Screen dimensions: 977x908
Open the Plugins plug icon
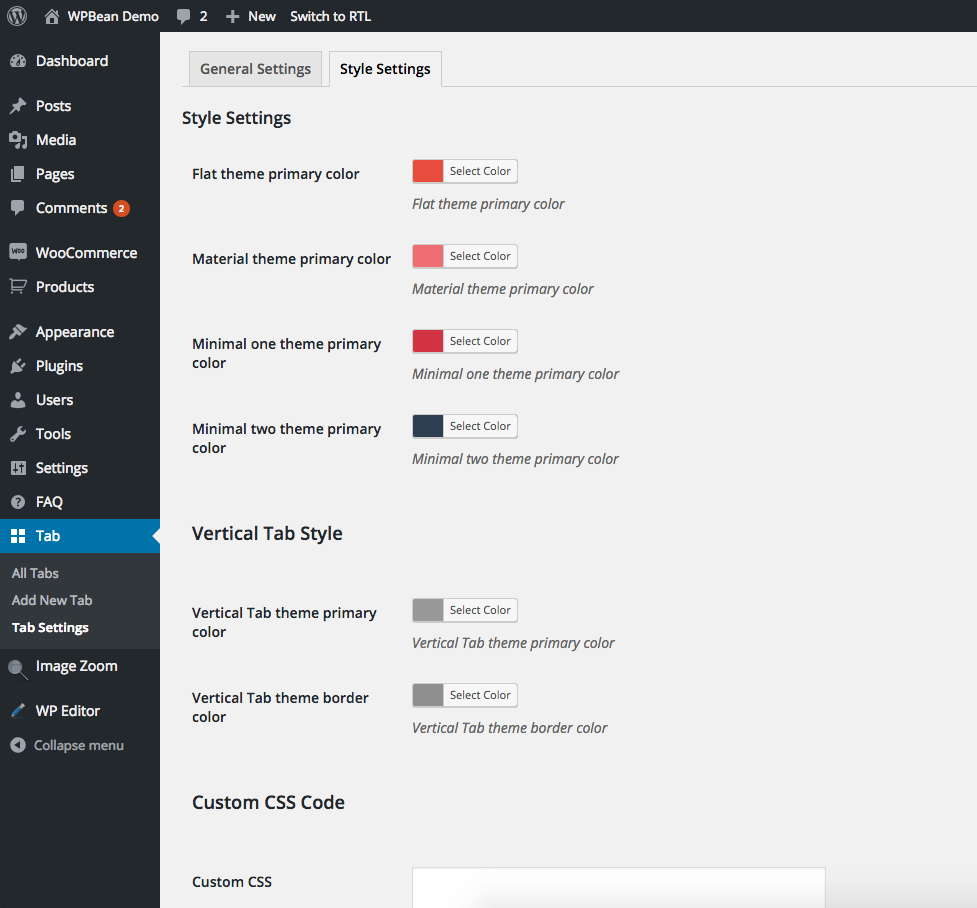point(18,366)
